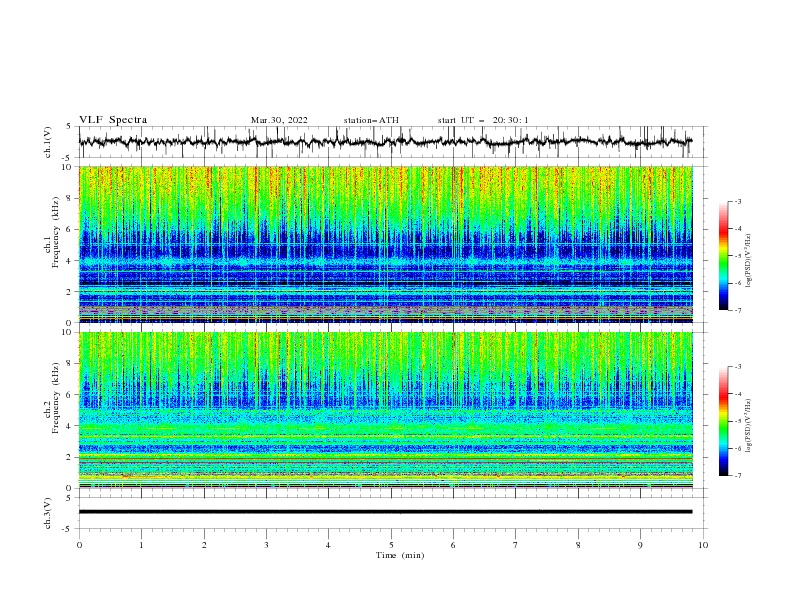This screenshot has height=612, width=792.
Task: Click the ch.1 voltage waveform trace
Action: click(x=385, y=142)
